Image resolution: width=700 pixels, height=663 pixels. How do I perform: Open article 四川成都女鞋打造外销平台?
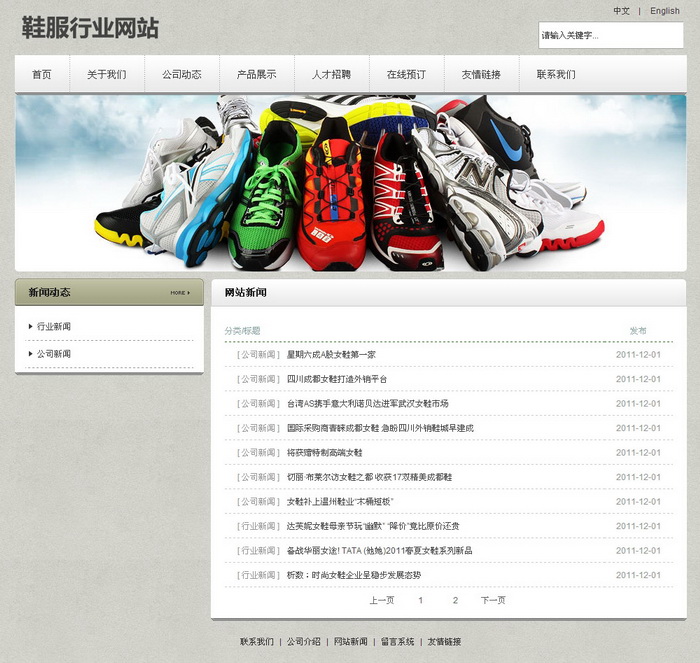point(337,379)
